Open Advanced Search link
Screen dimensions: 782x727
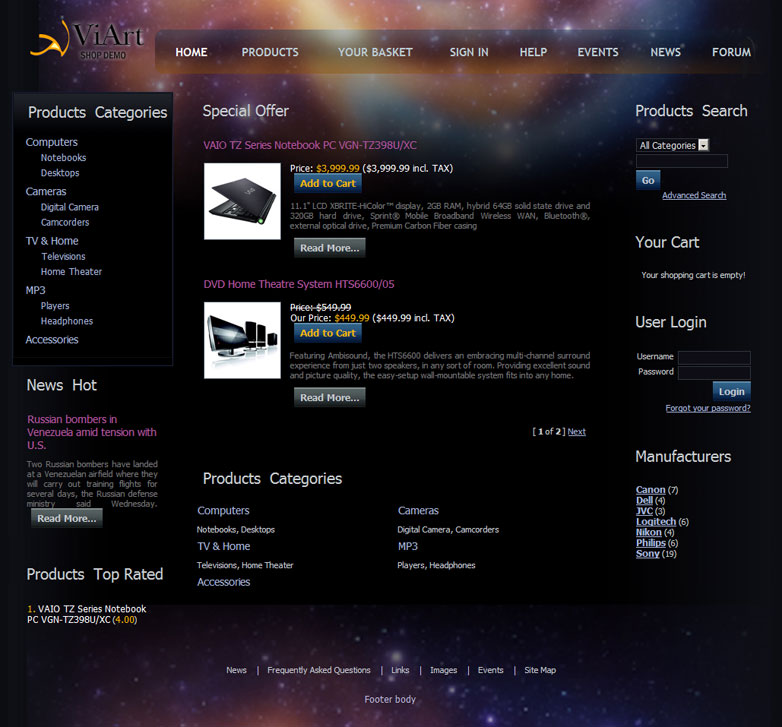pyautogui.click(x=694, y=195)
